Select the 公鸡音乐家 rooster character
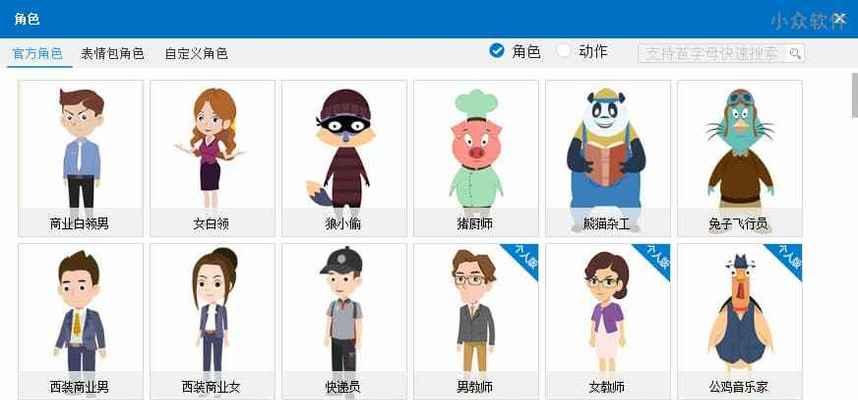 [740, 322]
